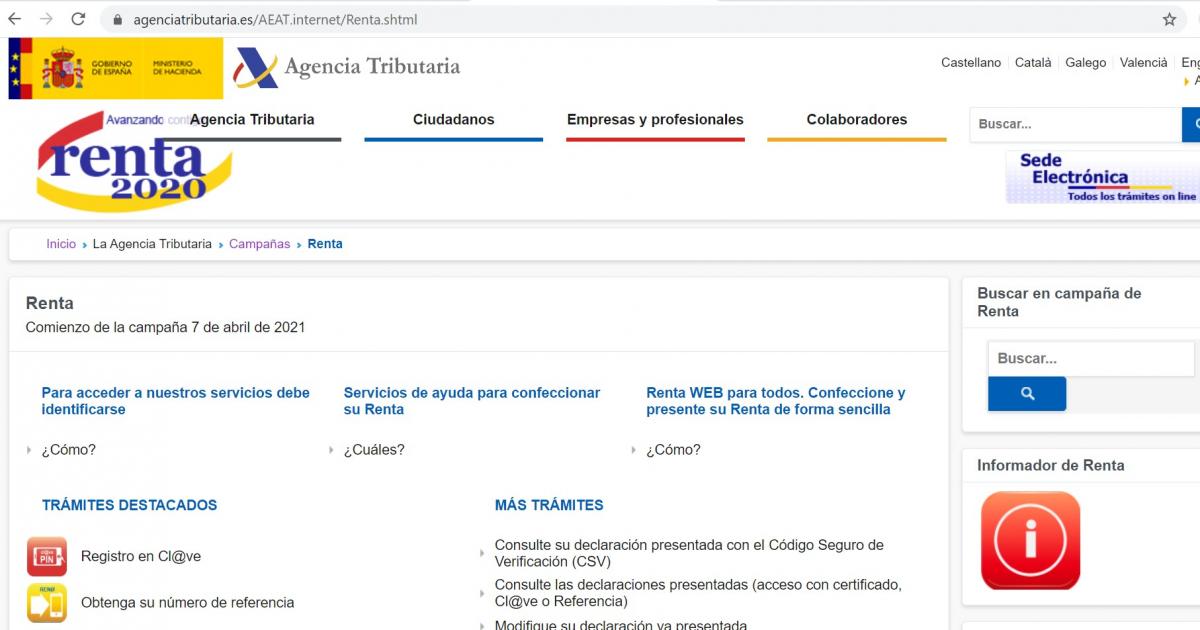Screen dimensions: 1200x630
Task: Expand ¿Cómo? under Renta WEB heading
Action: click(x=673, y=450)
